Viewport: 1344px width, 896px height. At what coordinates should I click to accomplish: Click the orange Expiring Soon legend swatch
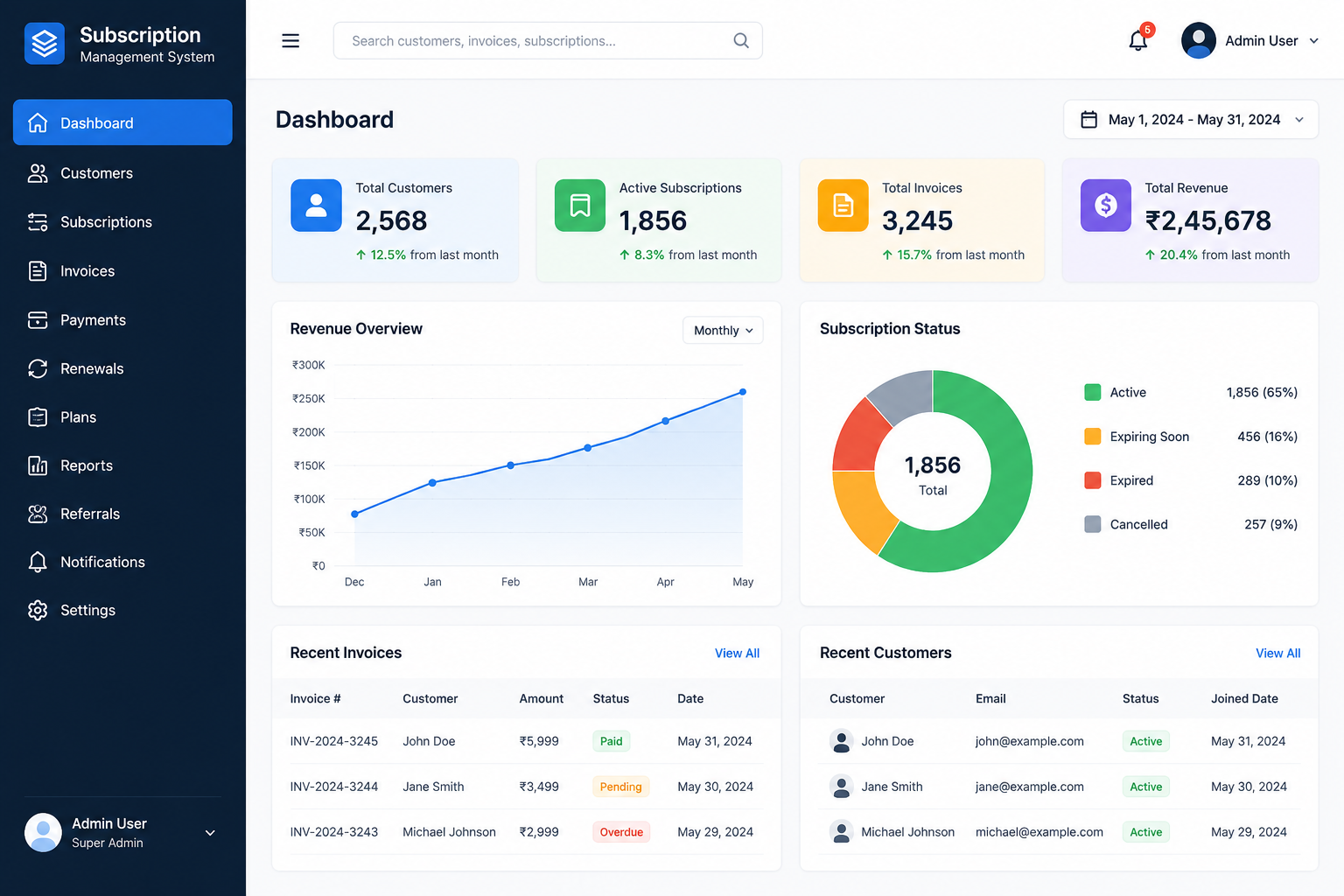[1093, 437]
